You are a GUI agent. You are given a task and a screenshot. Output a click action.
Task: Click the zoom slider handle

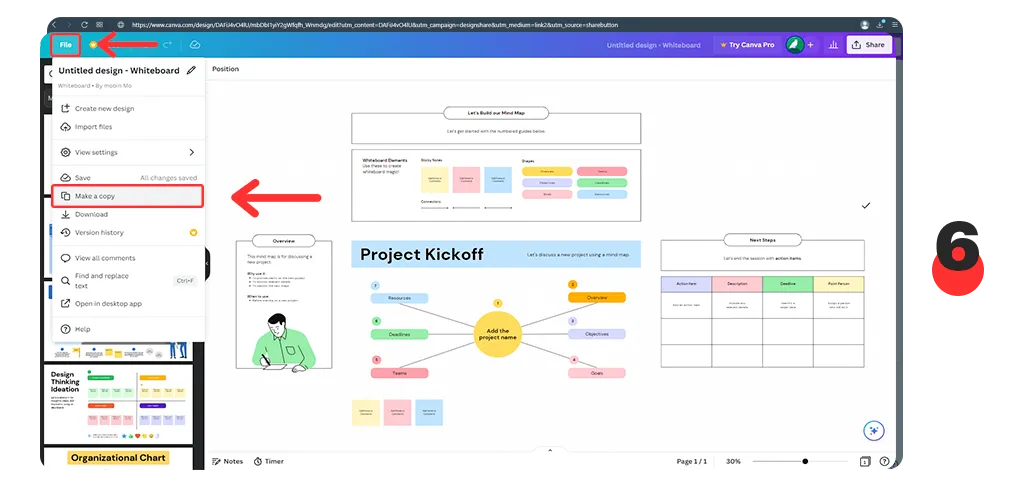[x=805, y=461]
